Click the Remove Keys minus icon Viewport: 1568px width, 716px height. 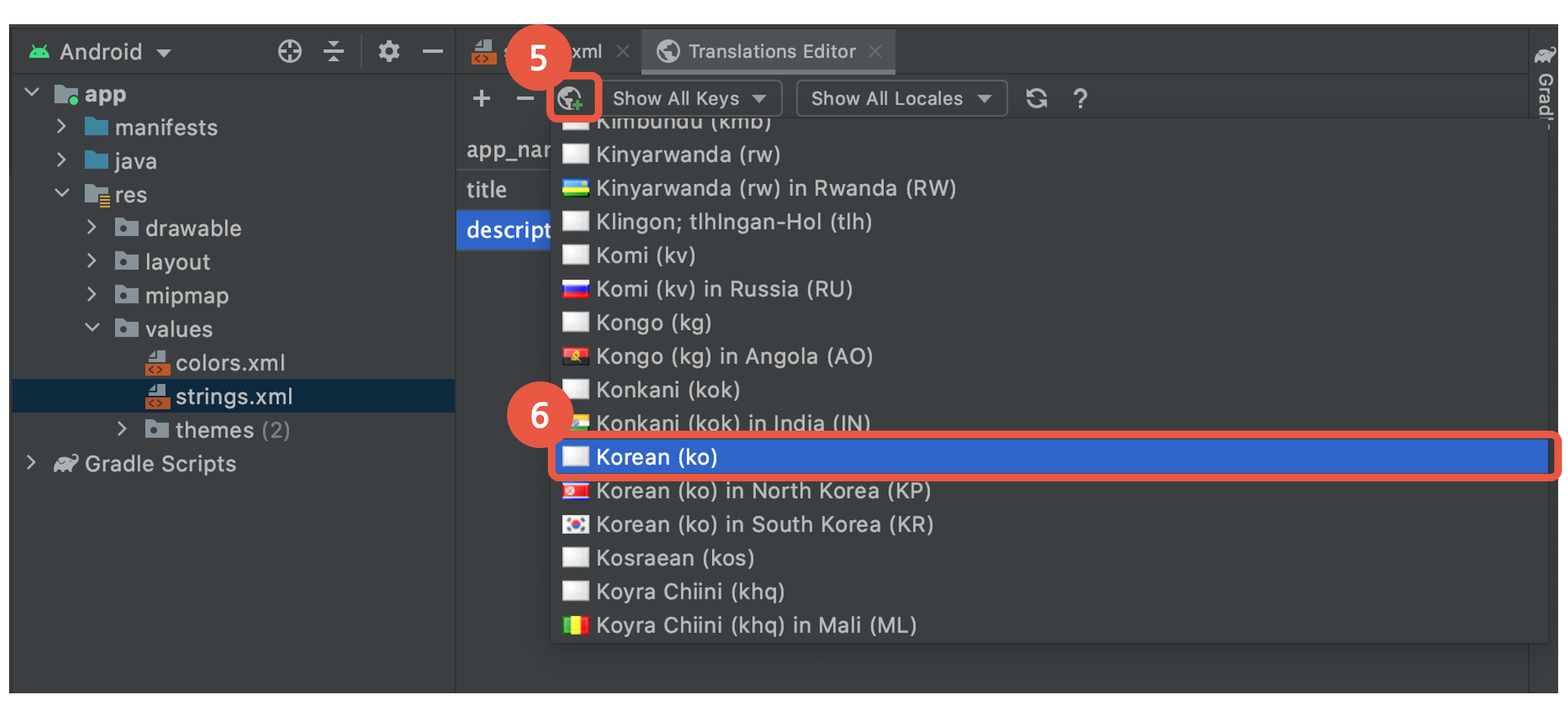[x=524, y=98]
